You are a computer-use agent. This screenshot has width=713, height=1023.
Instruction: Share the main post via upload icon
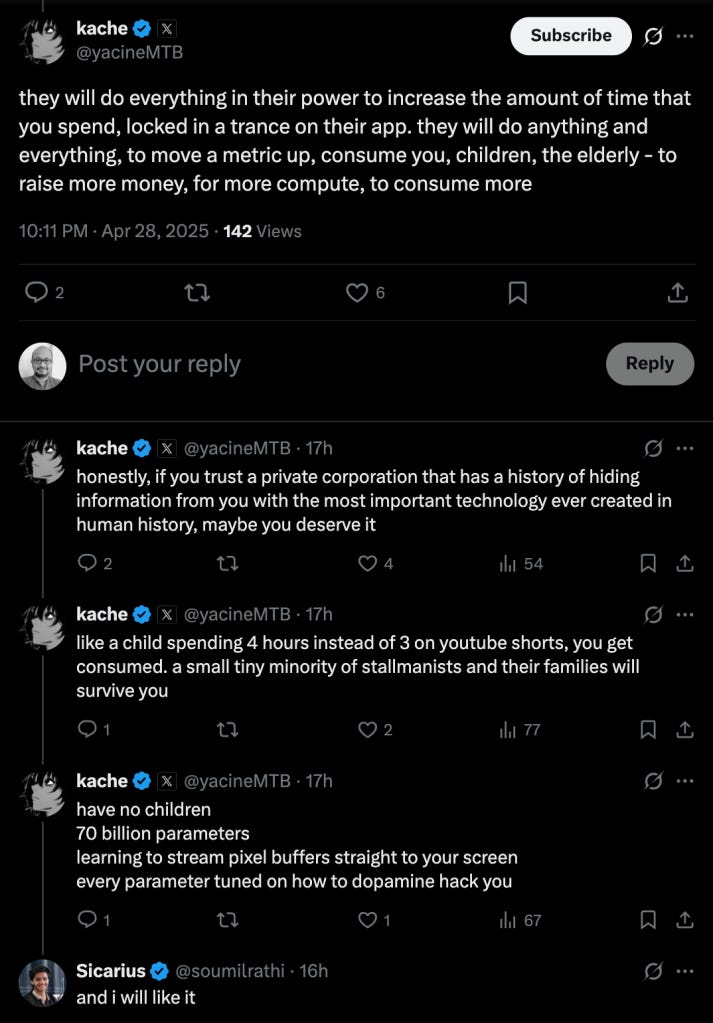point(677,292)
